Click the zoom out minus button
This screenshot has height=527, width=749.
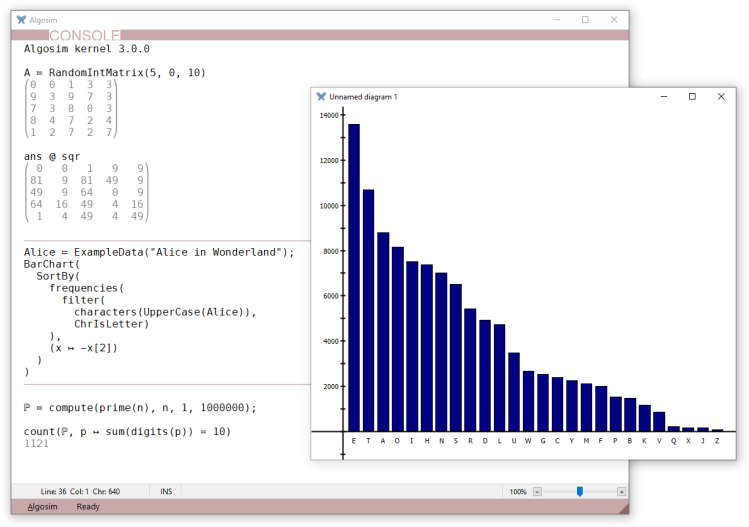coord(537,492)
